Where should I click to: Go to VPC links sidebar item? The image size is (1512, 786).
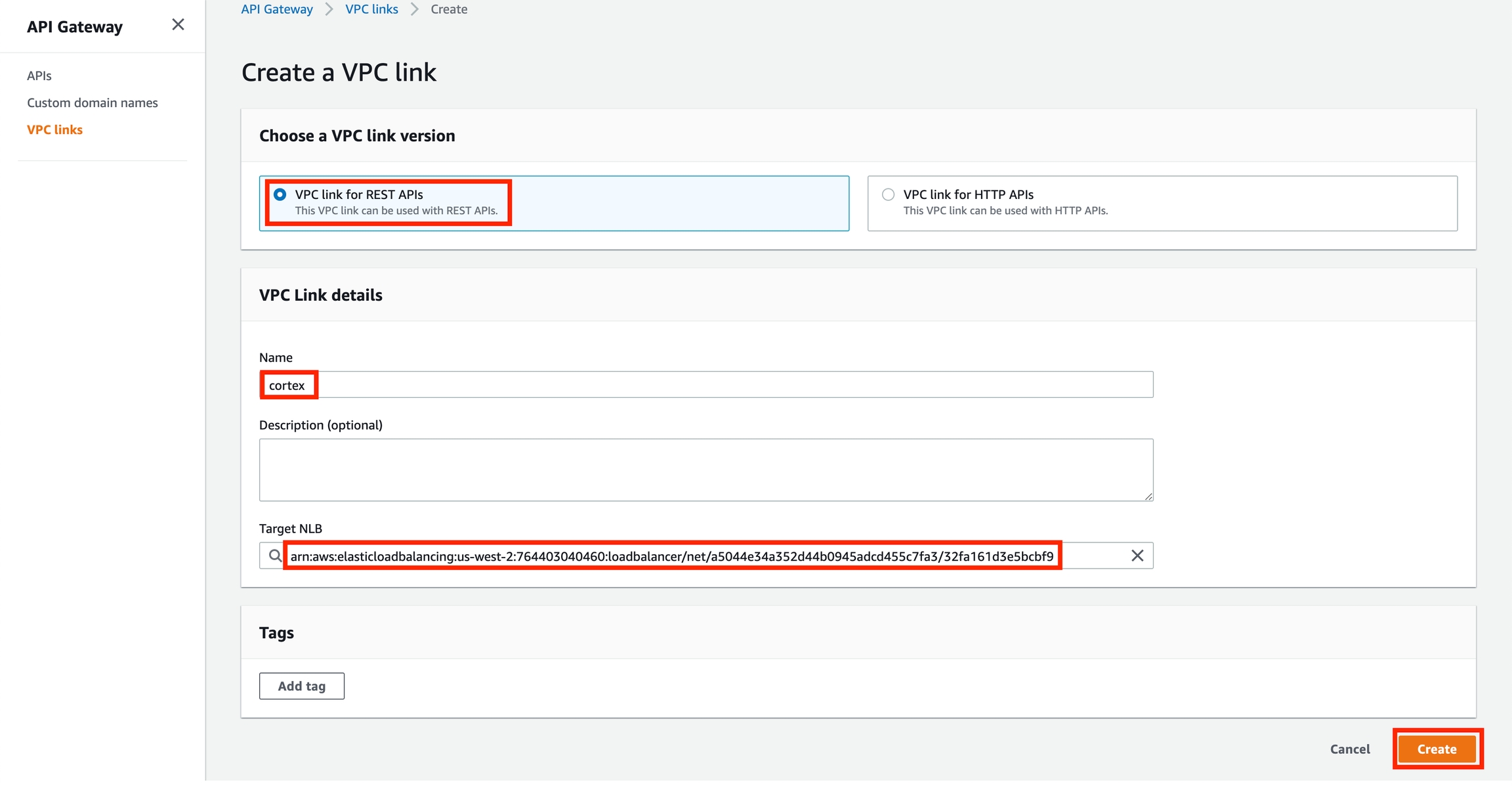pos(54,129)
